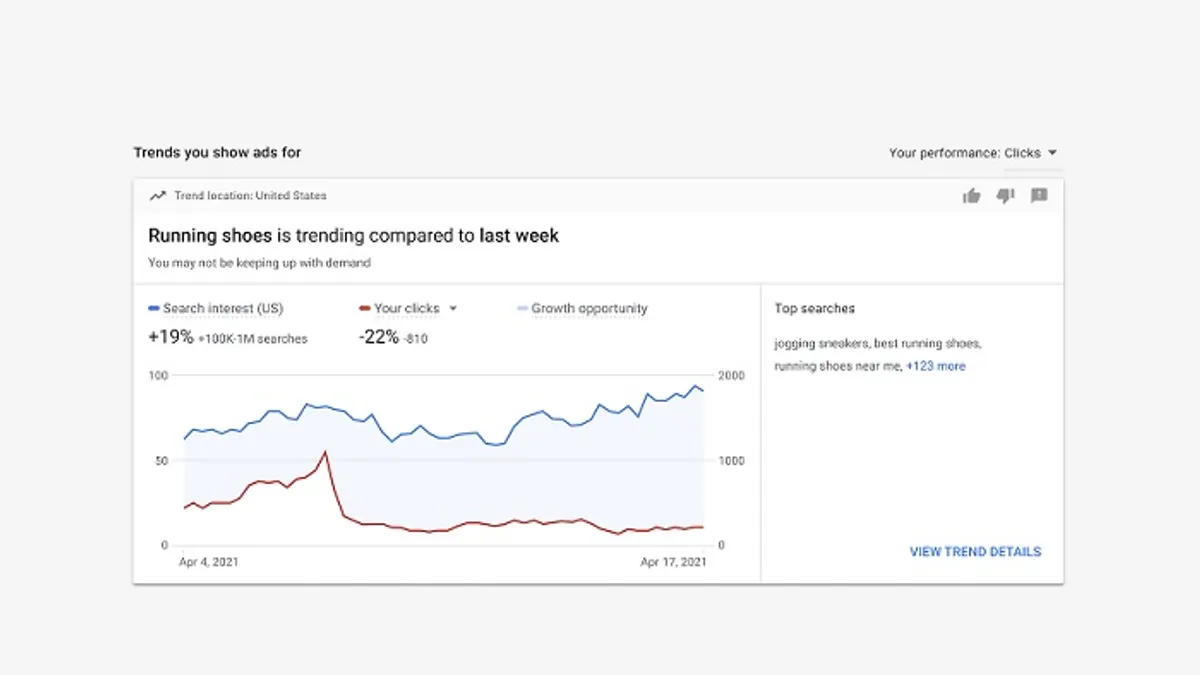
Task: Click the blue Search interest legend marker
Action: click(x=154, y=309)
